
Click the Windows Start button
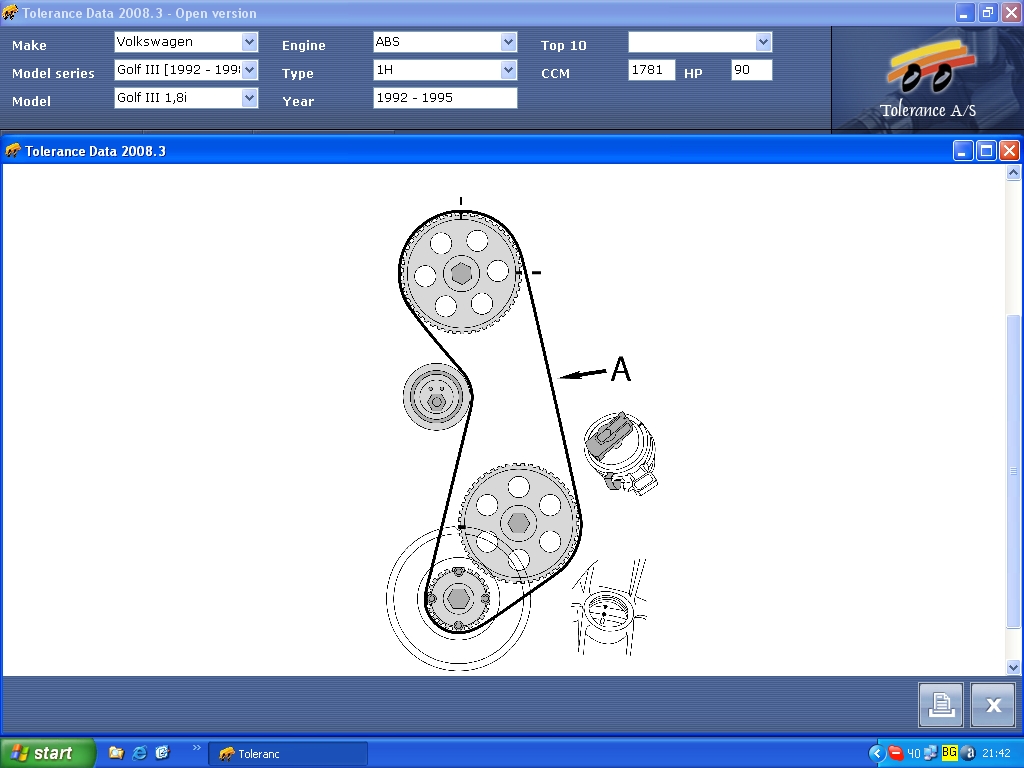[48, 753]
